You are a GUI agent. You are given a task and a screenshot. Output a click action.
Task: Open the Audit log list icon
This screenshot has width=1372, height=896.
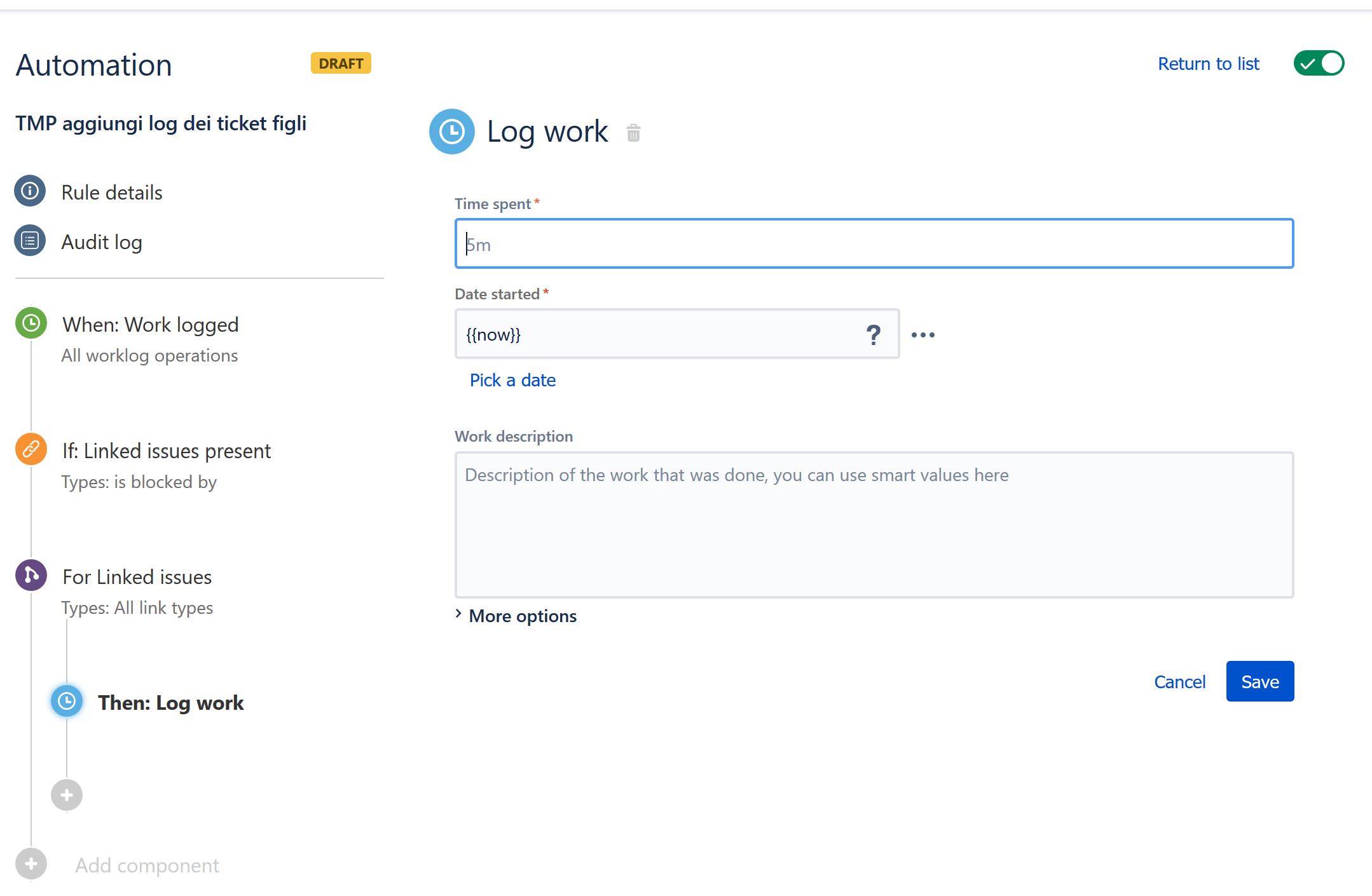point(30,241)
